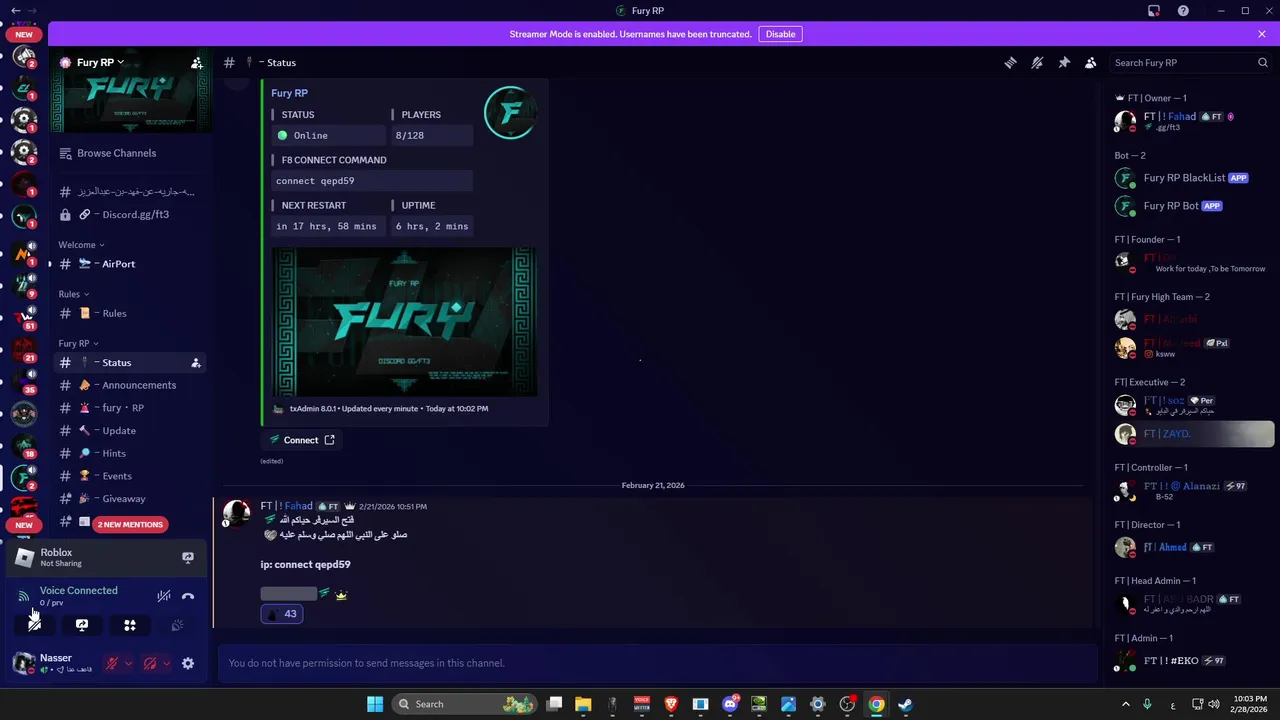Screen dimensions: 1280x720
Task: Open the soundboard icon in voice panel
Action: (x=177, y=625)
